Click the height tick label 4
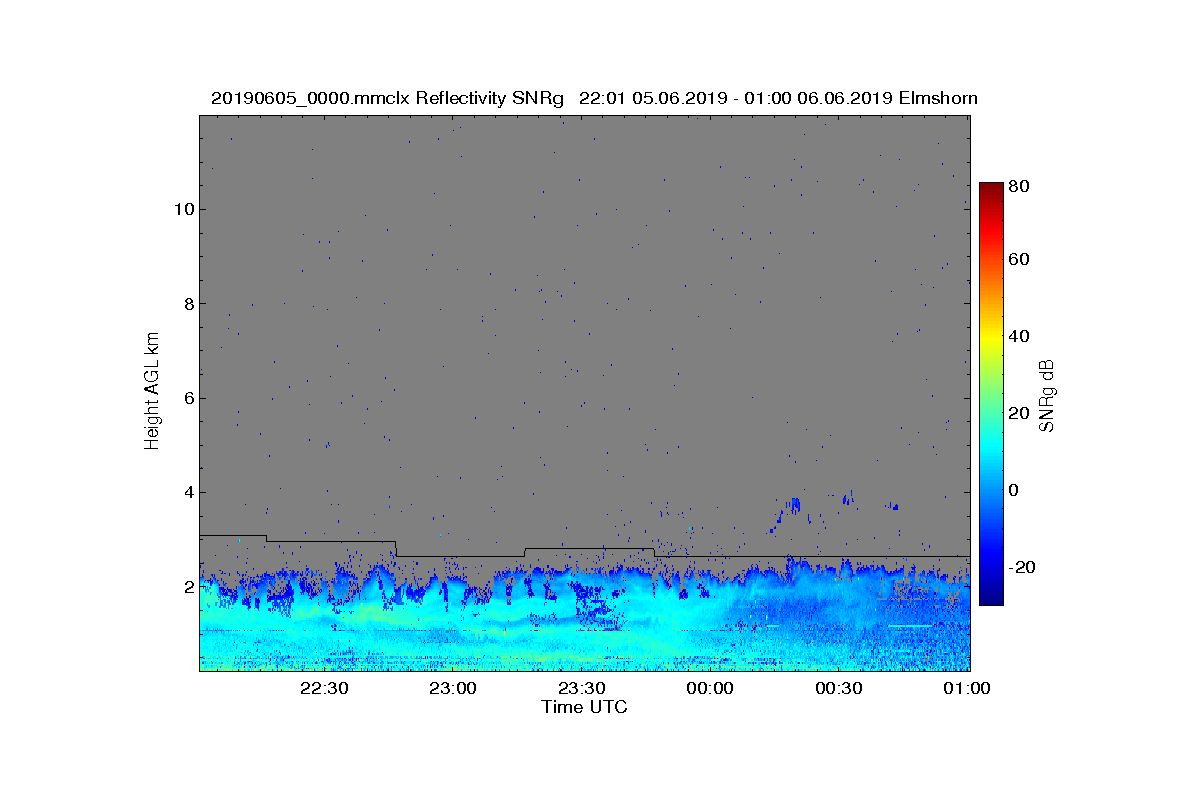Image resolution: width=1200 pixels, height=800 pixels. click(x=188, y=492)
